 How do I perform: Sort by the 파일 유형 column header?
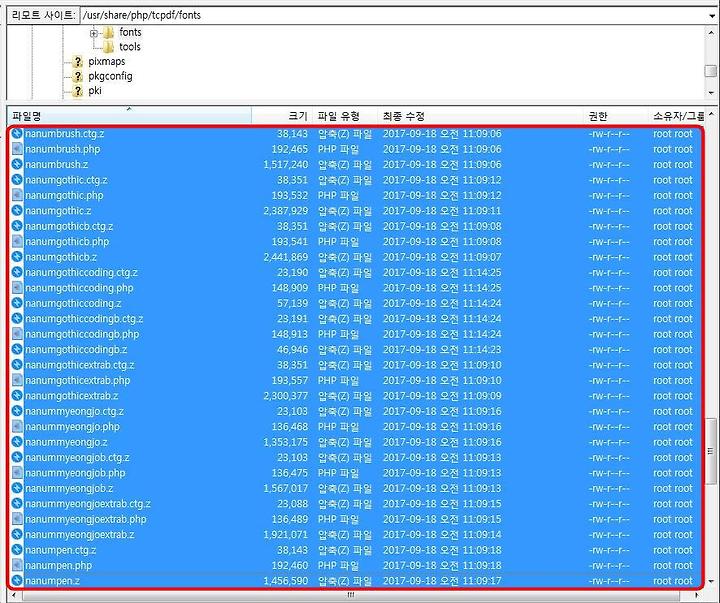(x=345, y=116)
